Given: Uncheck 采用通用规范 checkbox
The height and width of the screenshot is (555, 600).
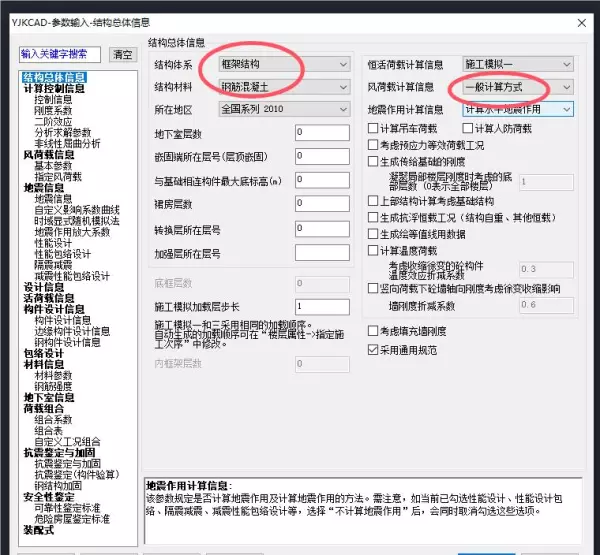Looking at the screenshot, I should click(373, 350).
